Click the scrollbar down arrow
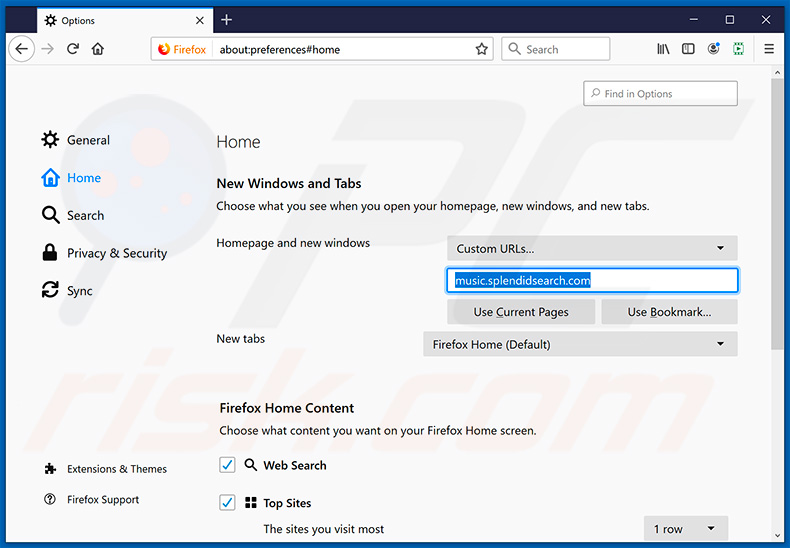 click(x=777, y=535)
